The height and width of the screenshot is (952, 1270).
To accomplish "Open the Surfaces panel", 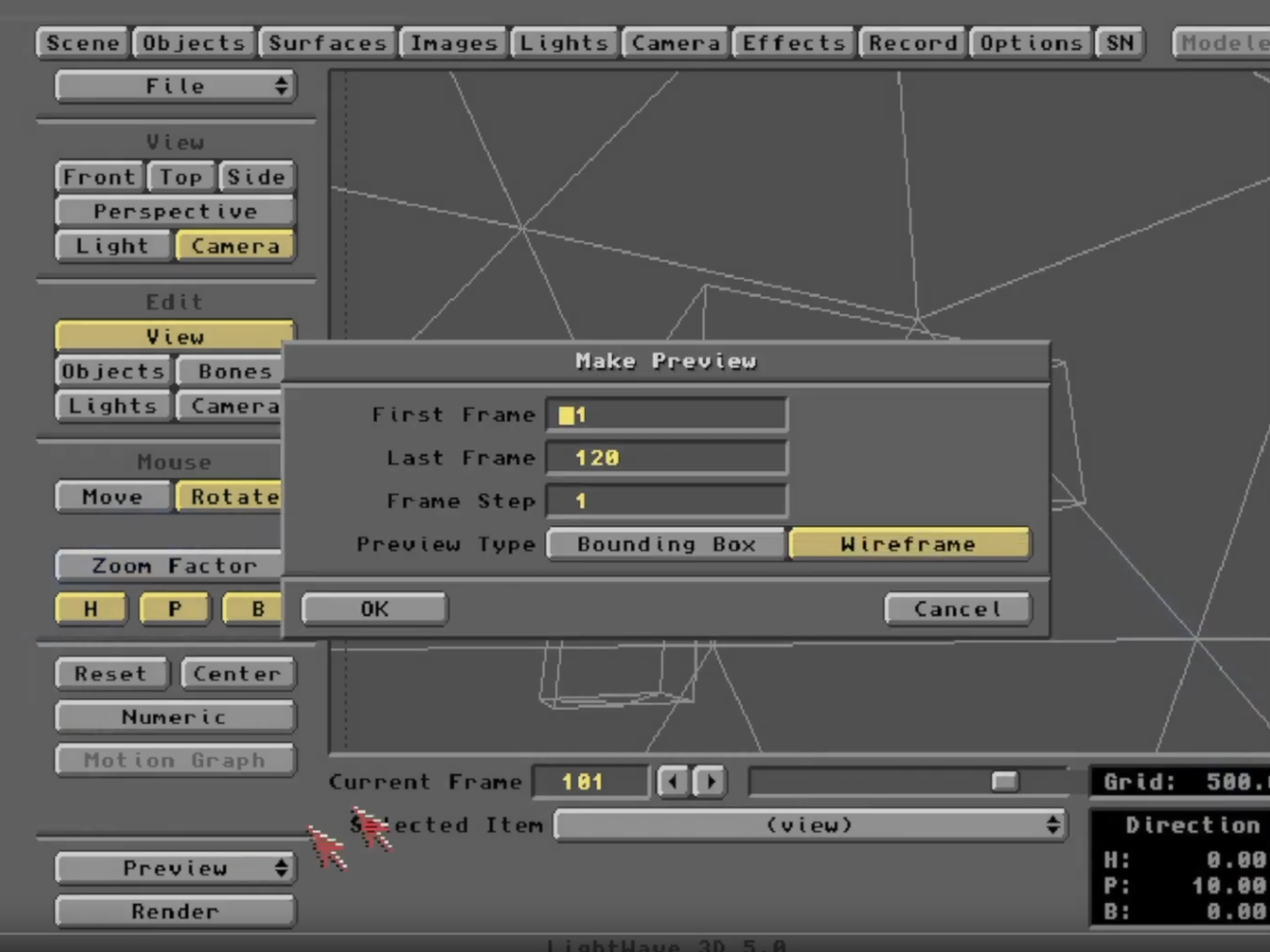I will (327, 43).
